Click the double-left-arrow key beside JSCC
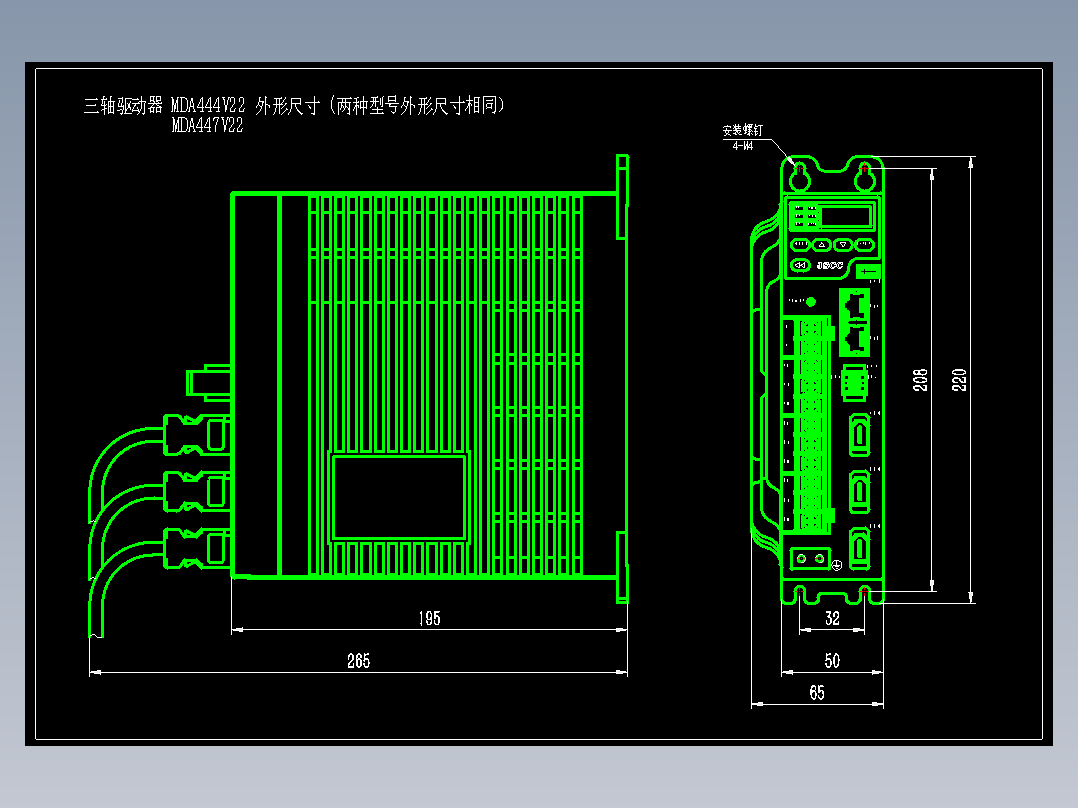Viewport: 1078px width, 808px height. tap(800, 265)
